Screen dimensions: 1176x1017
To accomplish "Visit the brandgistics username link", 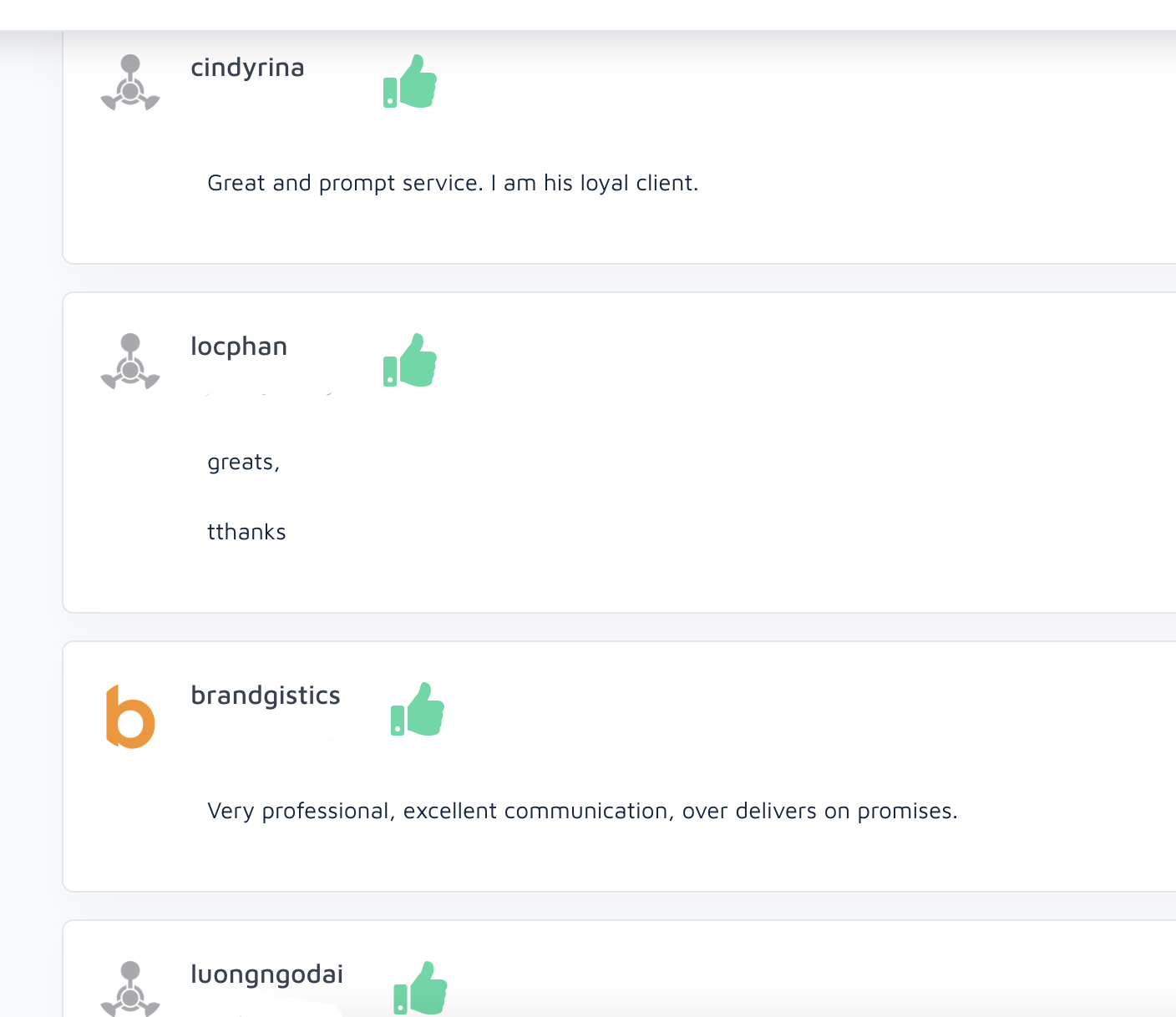I will [266, 696].
